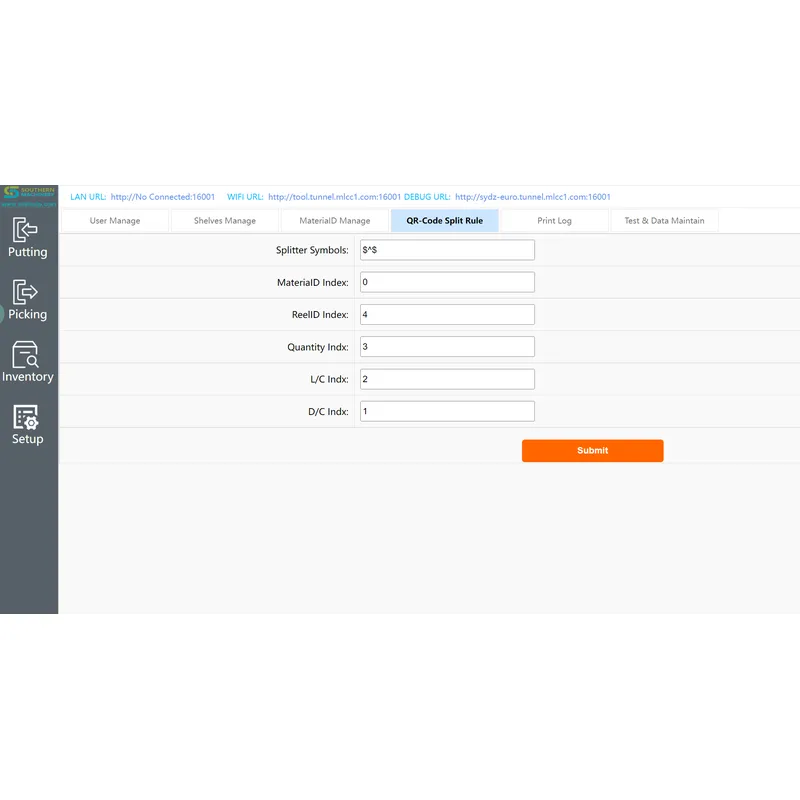Open the Print Log tab
Screen dimensions: 800x800
pos(554,220)
